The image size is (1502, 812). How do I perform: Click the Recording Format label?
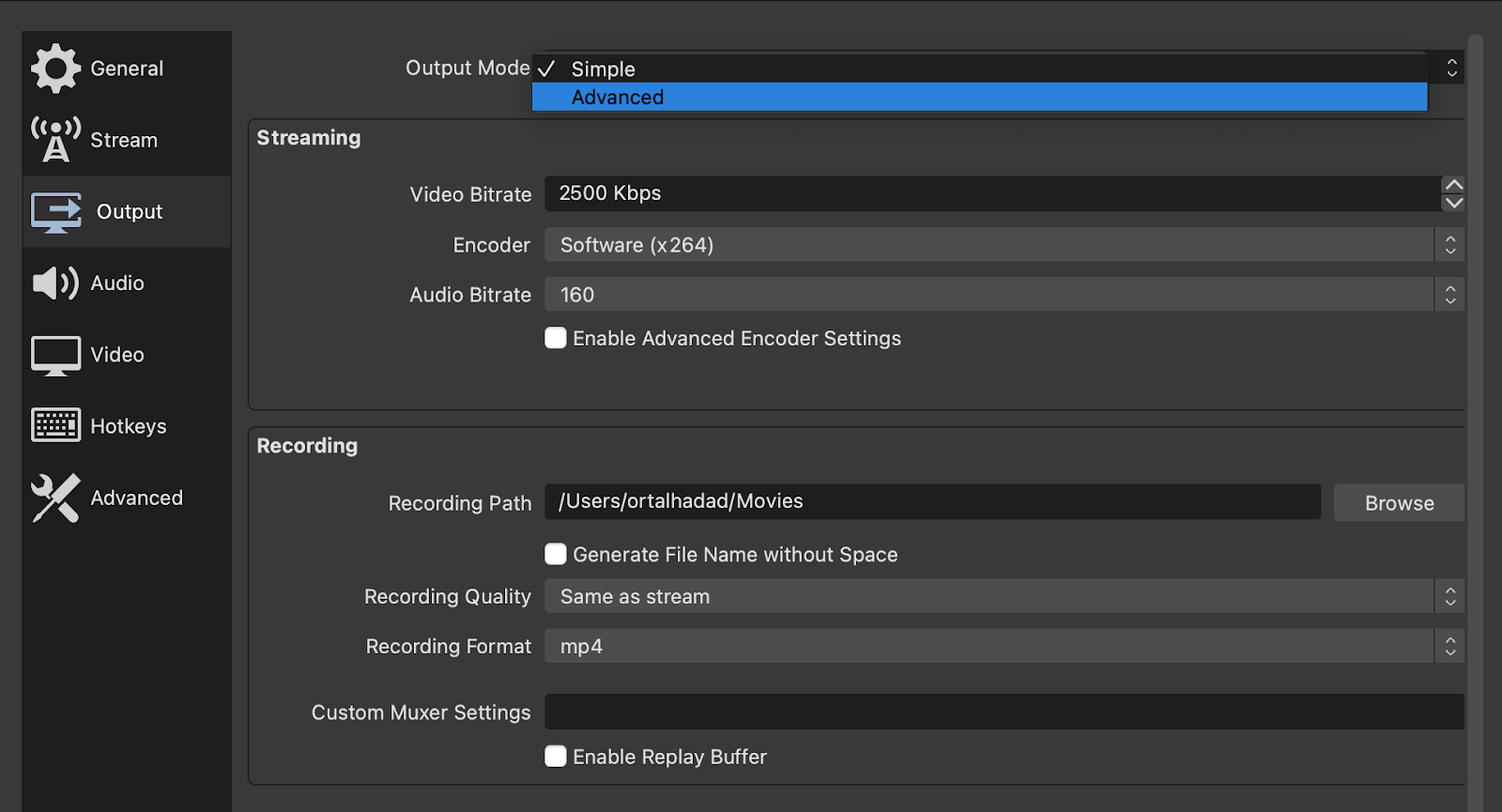449,646
